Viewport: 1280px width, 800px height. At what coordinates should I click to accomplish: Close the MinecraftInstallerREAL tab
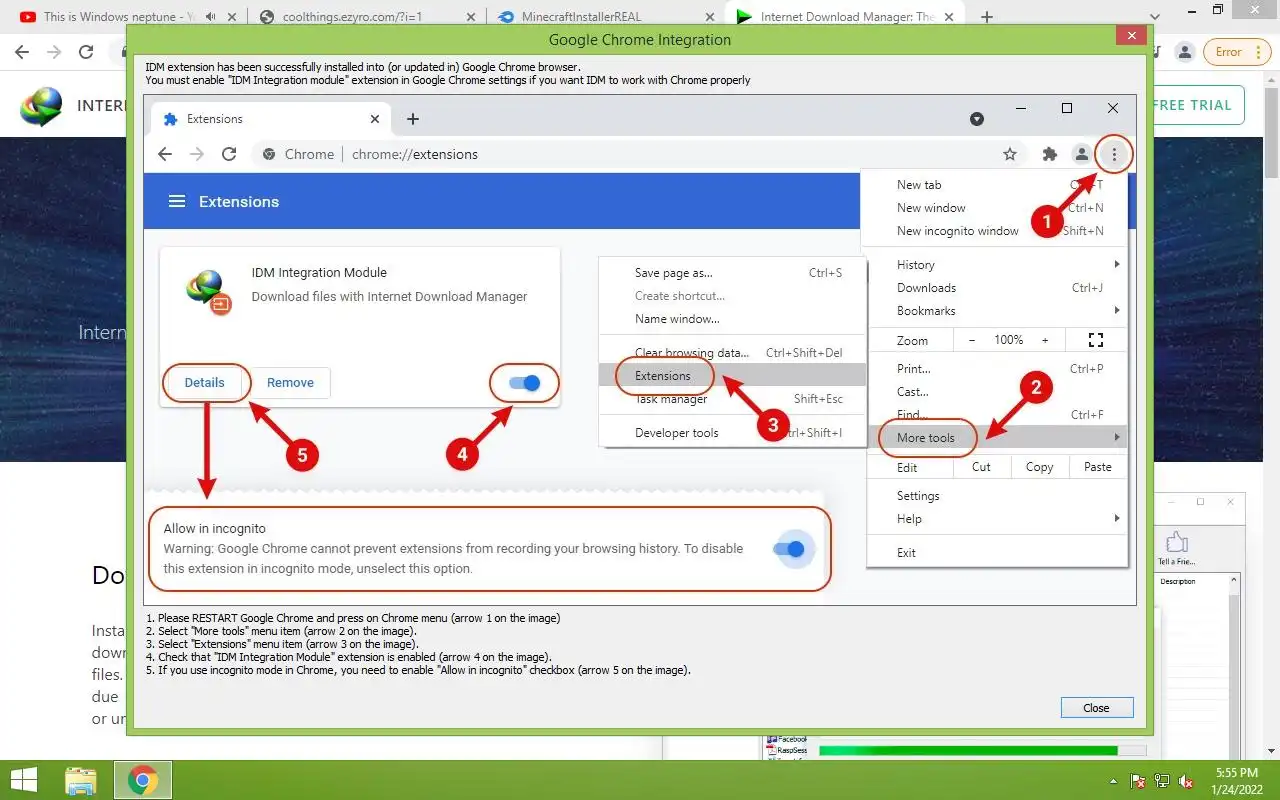tap(709, 17)
